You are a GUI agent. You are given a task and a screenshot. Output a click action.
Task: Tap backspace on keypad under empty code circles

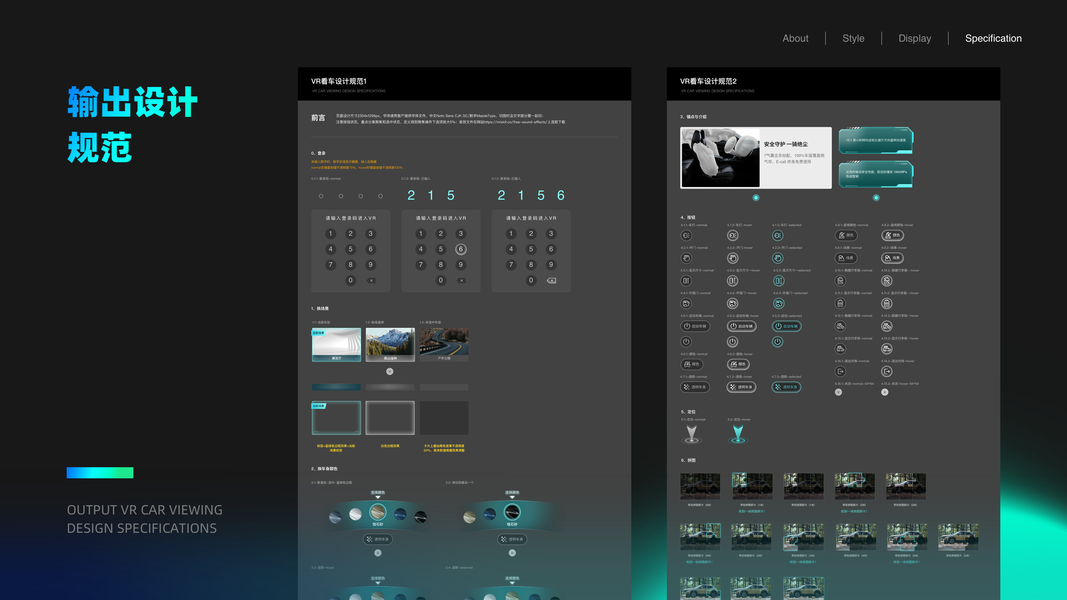pos(371,280)
